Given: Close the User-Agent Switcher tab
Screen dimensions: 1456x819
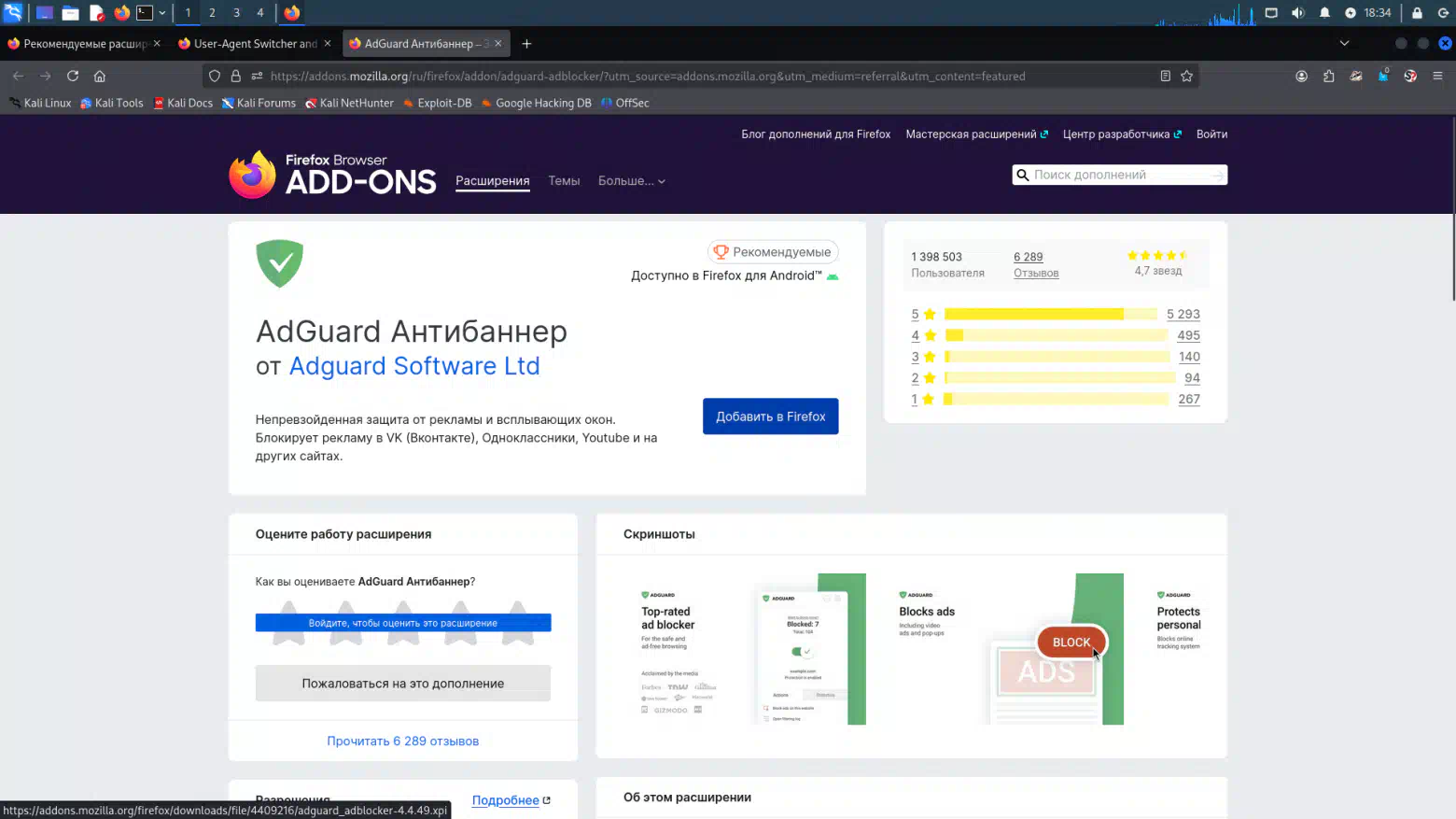Looking at the screenshot, I should (328, 43).
